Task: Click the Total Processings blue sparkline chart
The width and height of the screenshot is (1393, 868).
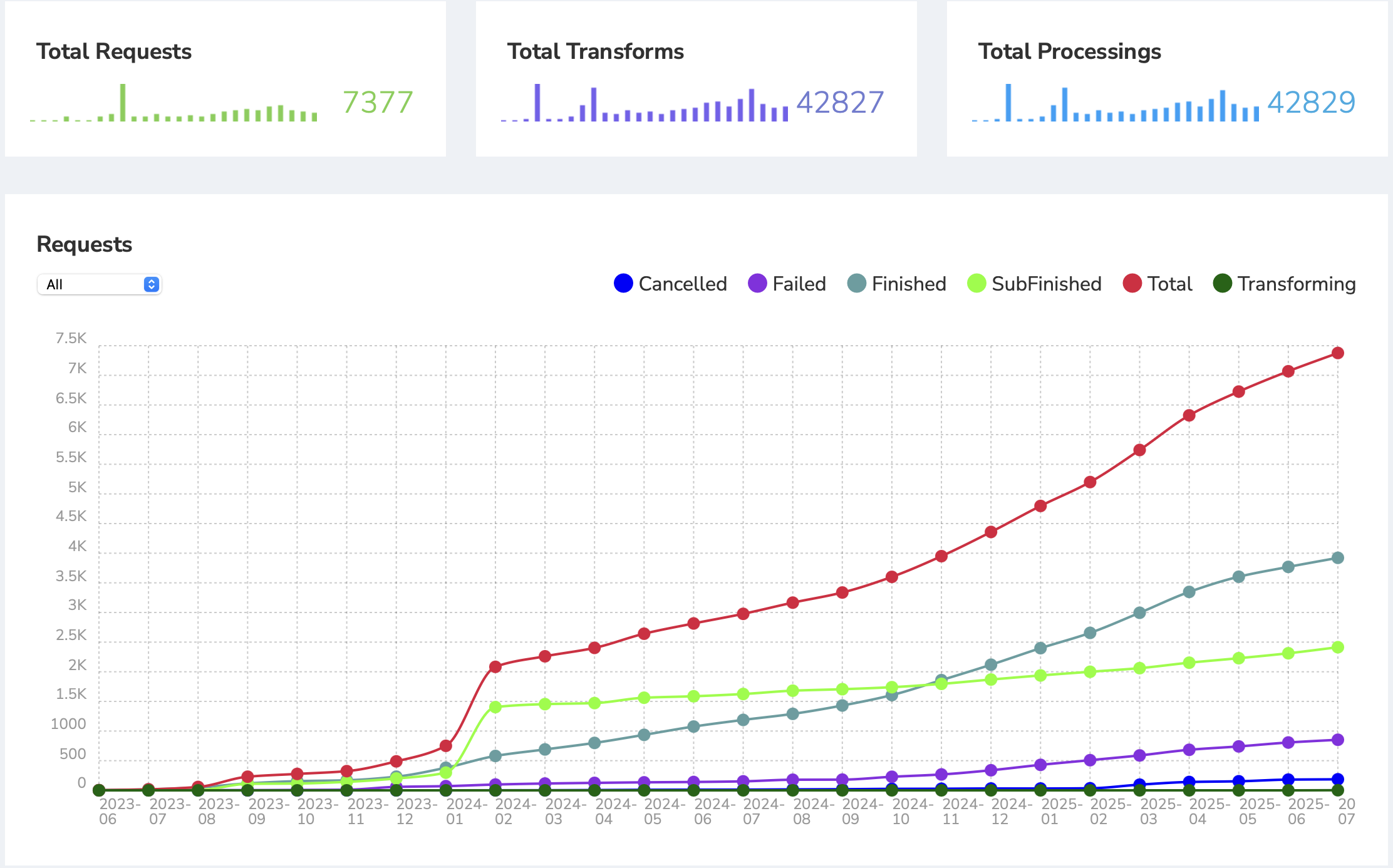Action: (x=1116, y=103)
